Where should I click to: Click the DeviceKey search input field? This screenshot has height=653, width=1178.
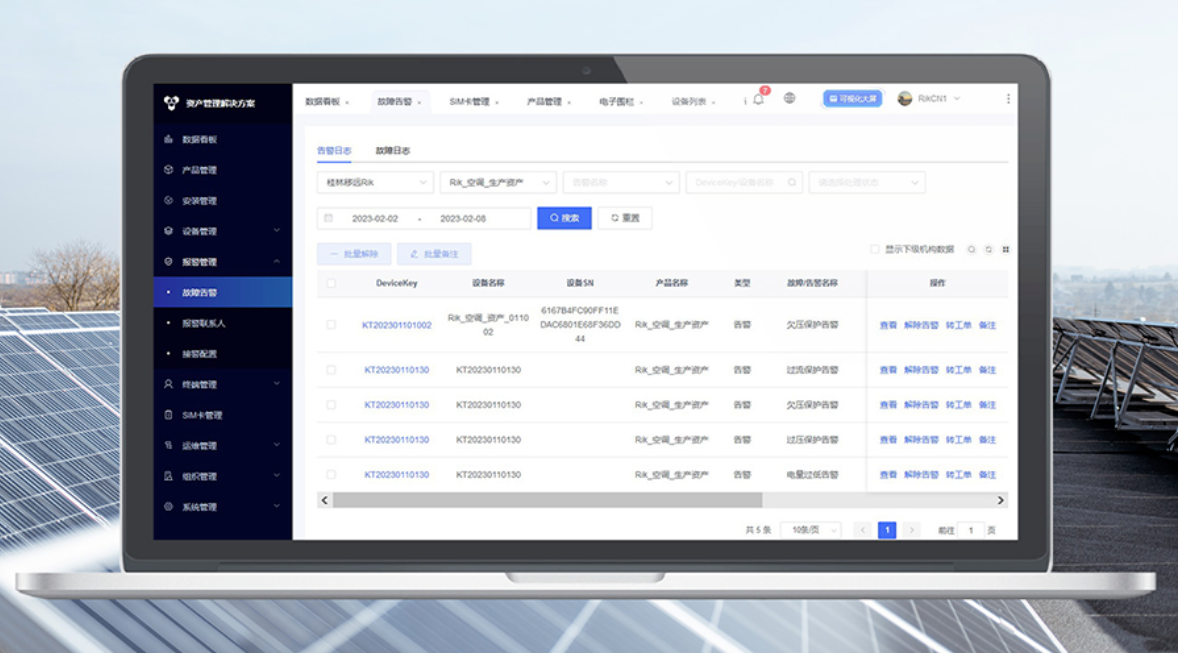[x=745, y=183]
